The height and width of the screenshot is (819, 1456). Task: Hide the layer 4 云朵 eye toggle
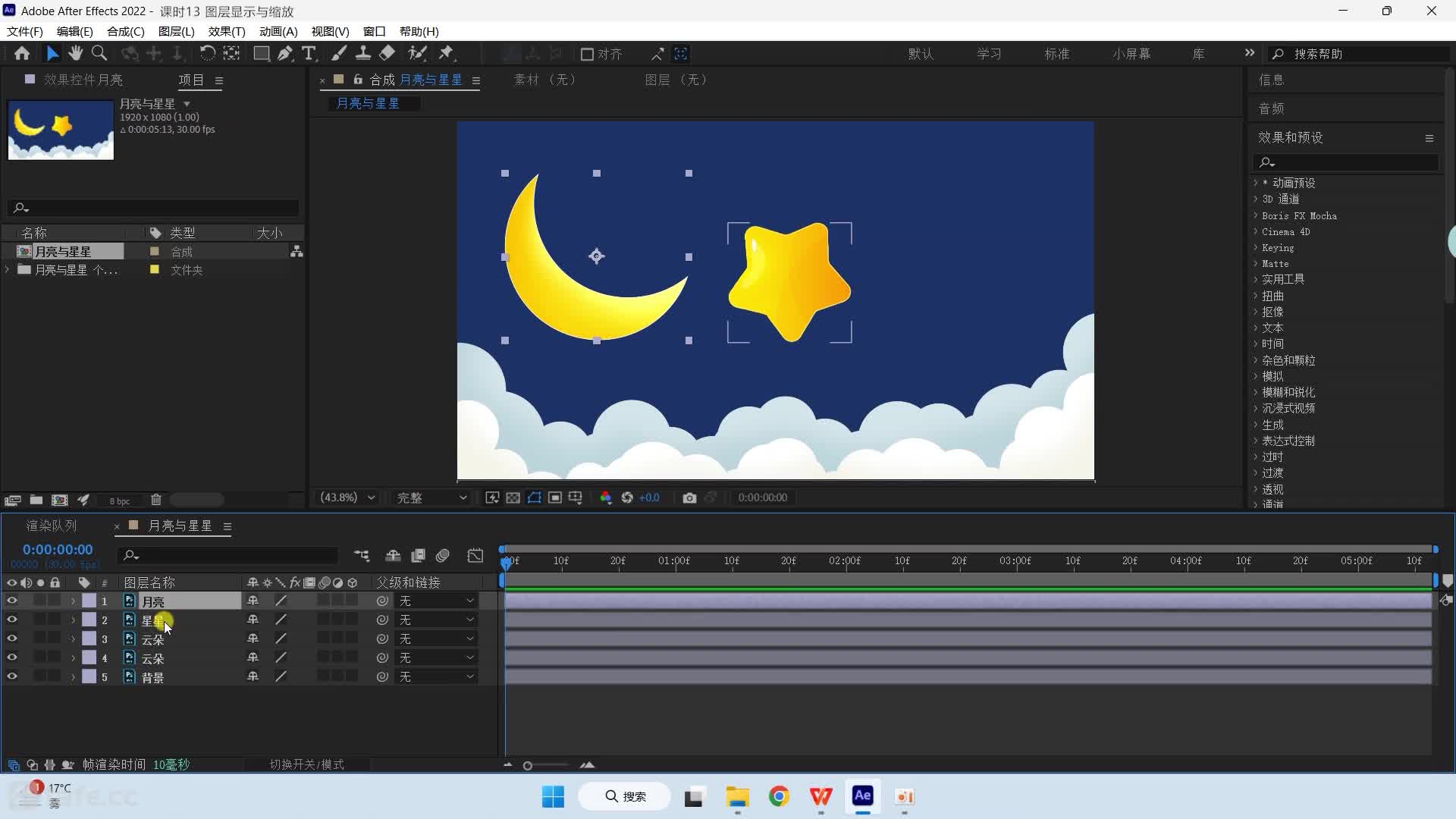12,657
